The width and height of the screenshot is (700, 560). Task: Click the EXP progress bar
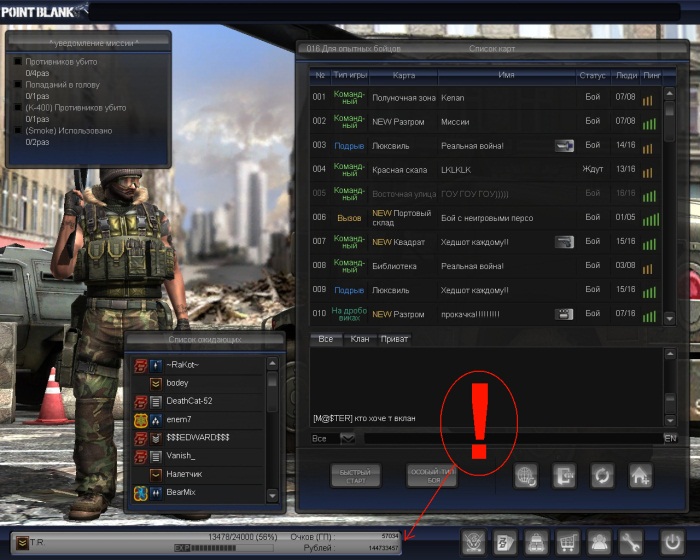(x=224, y=548)
